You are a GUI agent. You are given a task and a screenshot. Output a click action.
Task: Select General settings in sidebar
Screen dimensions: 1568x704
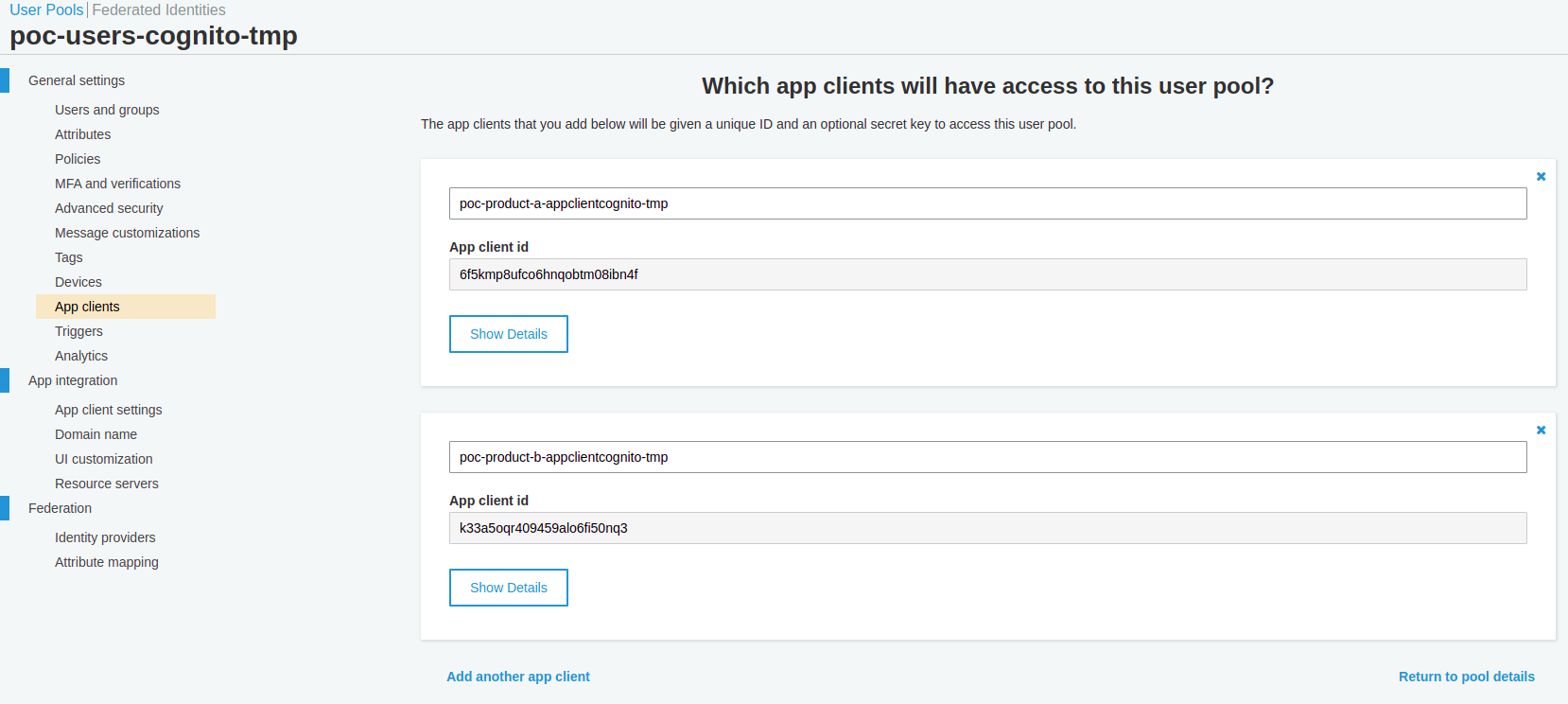(77, 80)
